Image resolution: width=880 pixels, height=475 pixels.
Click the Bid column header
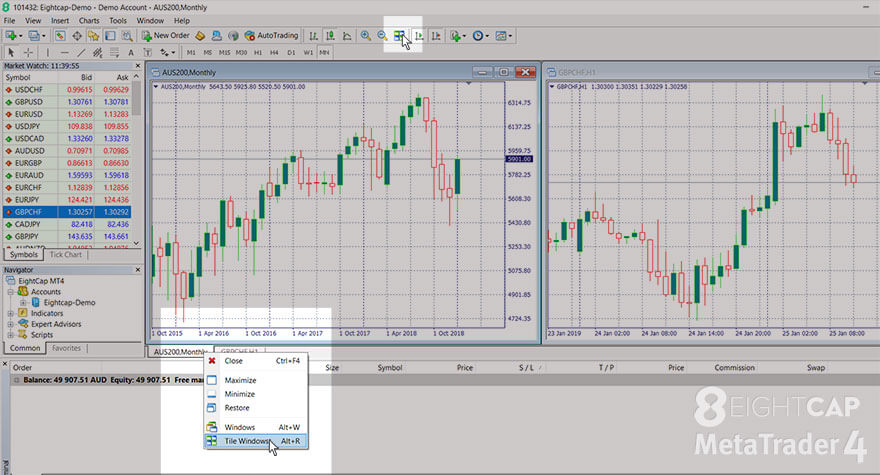click(86, 77)
